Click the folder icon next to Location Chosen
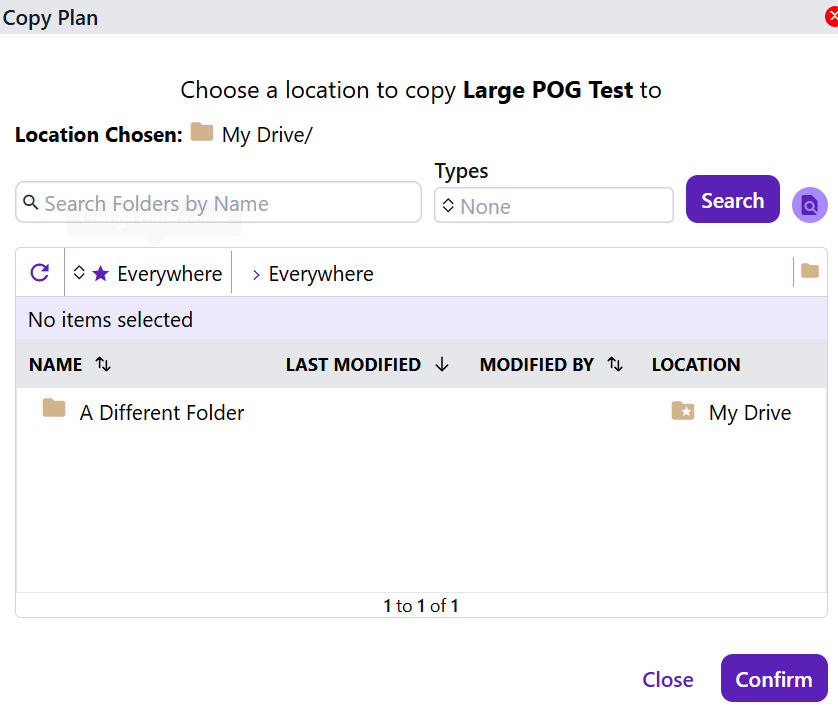The height and width of the screenshot is (706, 838). tap(202, 133)
